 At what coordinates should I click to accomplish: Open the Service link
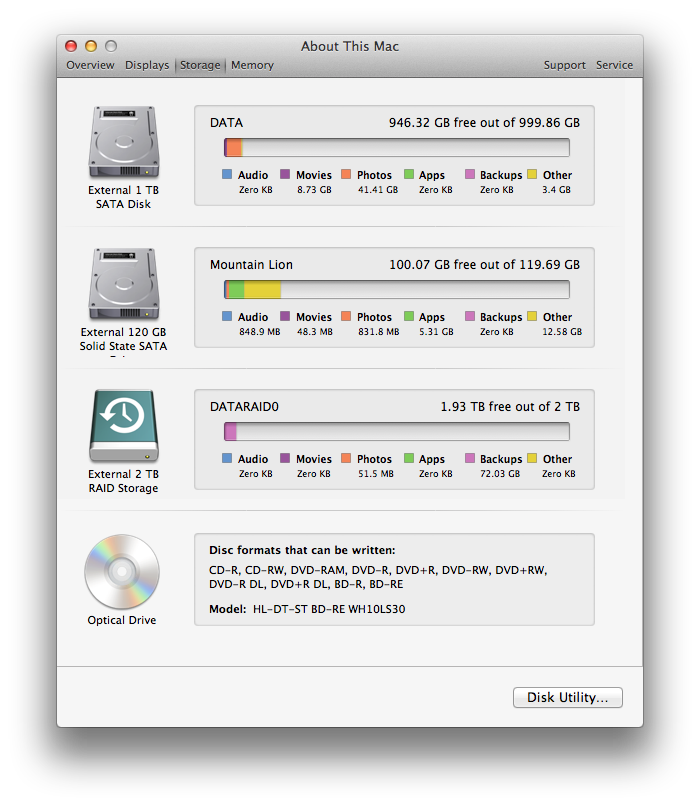coord(614,65)
